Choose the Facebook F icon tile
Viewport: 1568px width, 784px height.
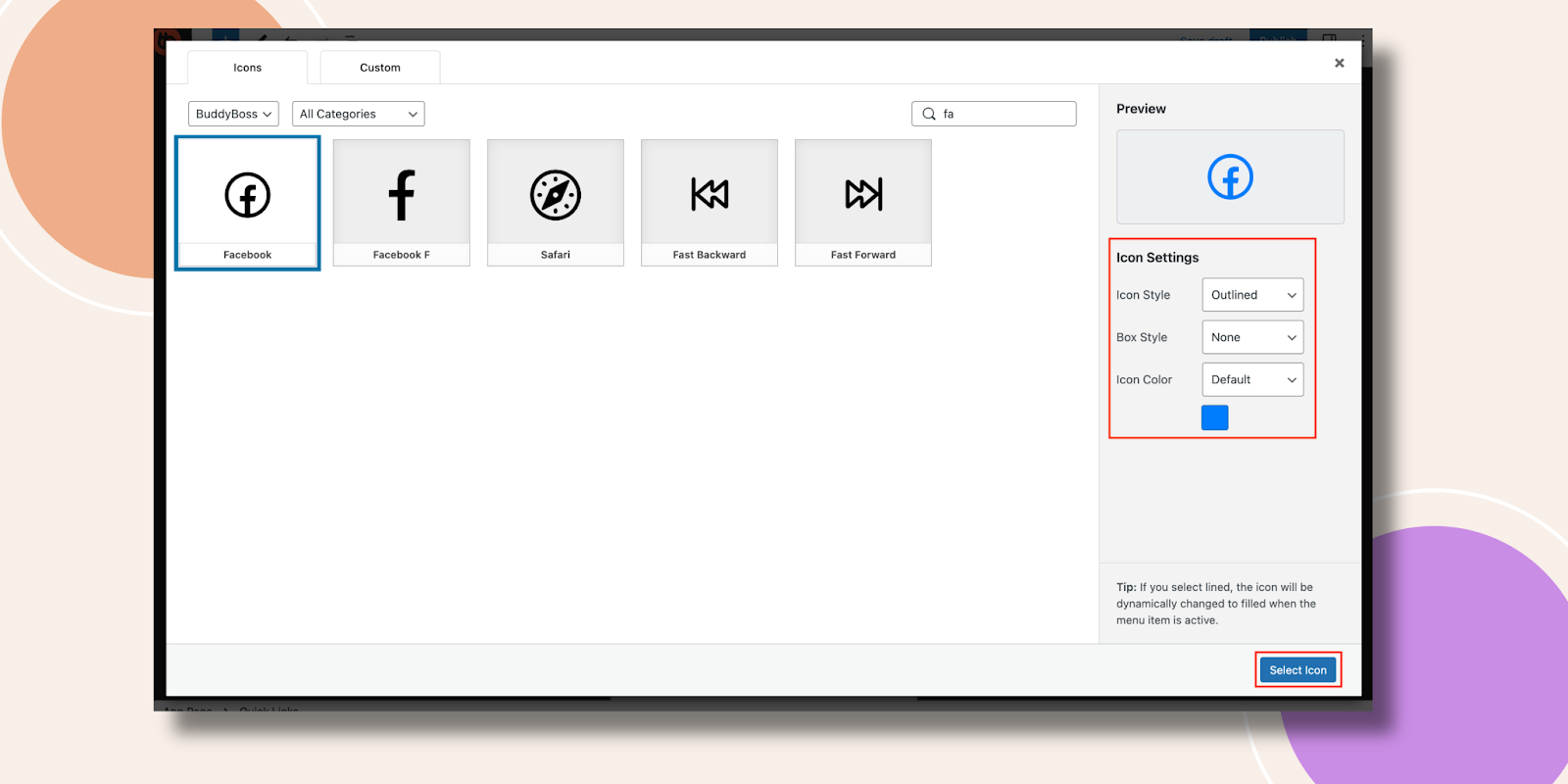402,203
